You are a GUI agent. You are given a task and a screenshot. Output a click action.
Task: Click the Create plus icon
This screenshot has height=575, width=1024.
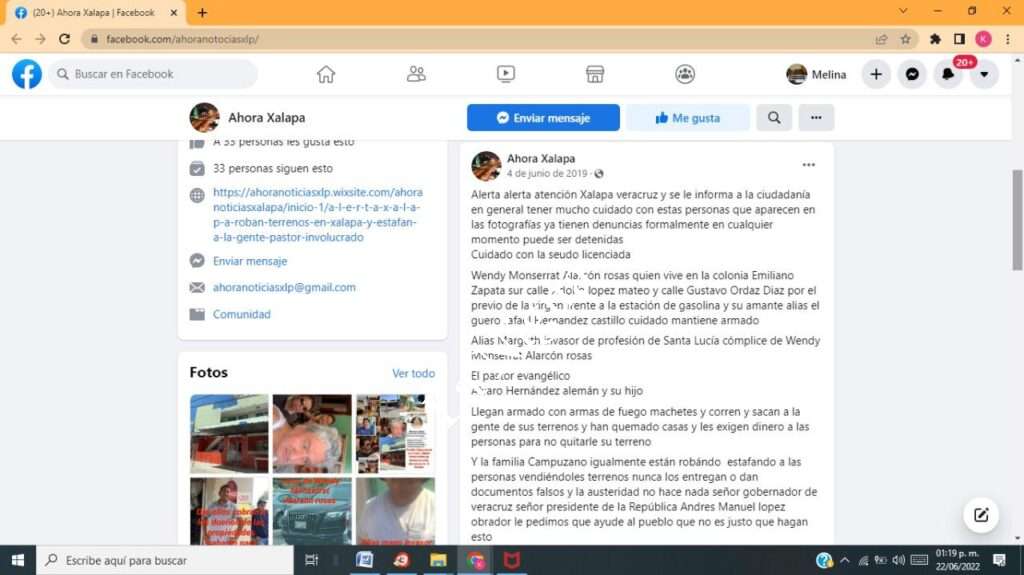(x=876, y=74)
